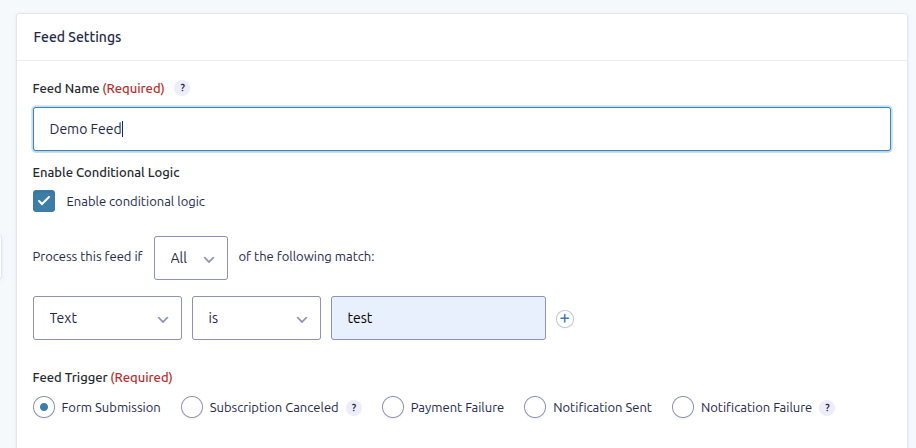This screenshot has height=448, width=916.
Task: Click the Feed Settings heading
Action: [x=77, y=37]
